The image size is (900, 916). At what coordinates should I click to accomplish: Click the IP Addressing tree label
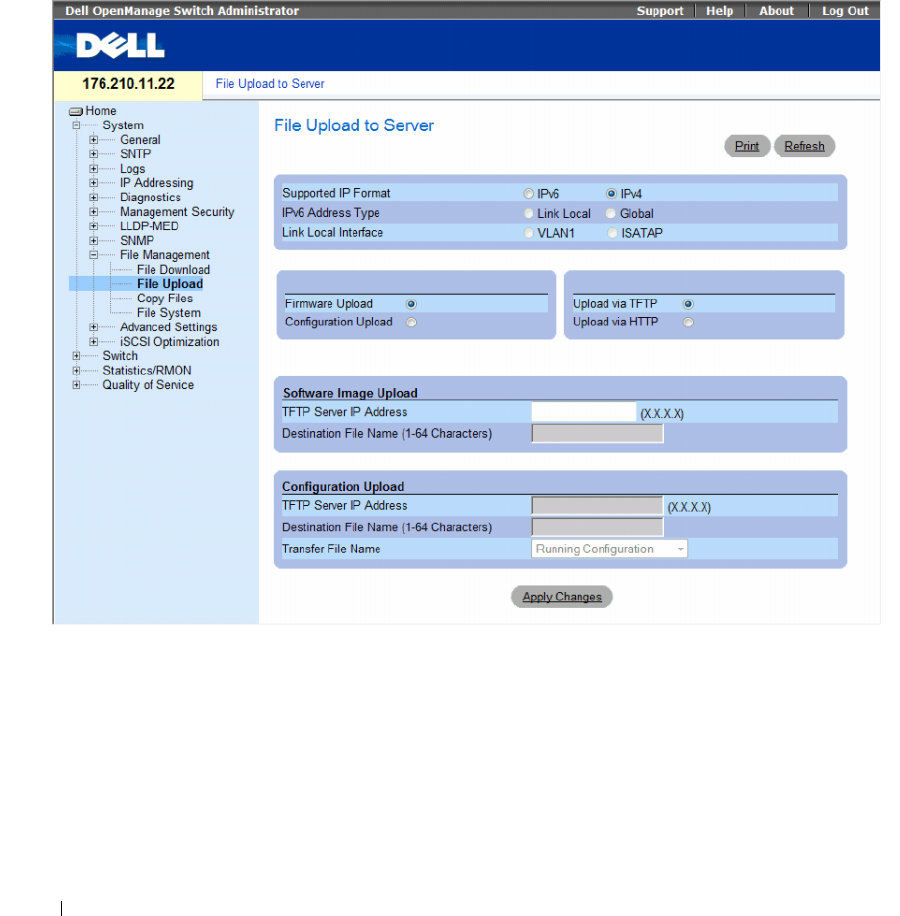pos(157,183)
